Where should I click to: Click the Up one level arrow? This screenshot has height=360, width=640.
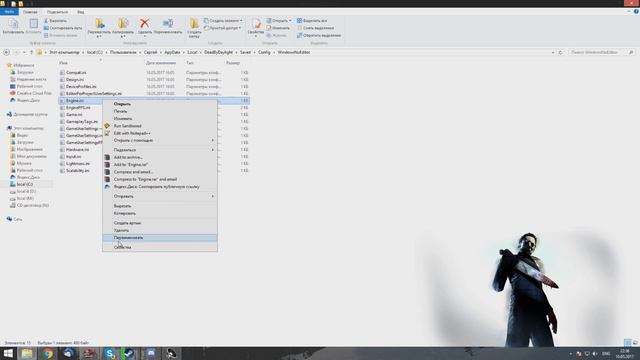(x=31, y=52)
